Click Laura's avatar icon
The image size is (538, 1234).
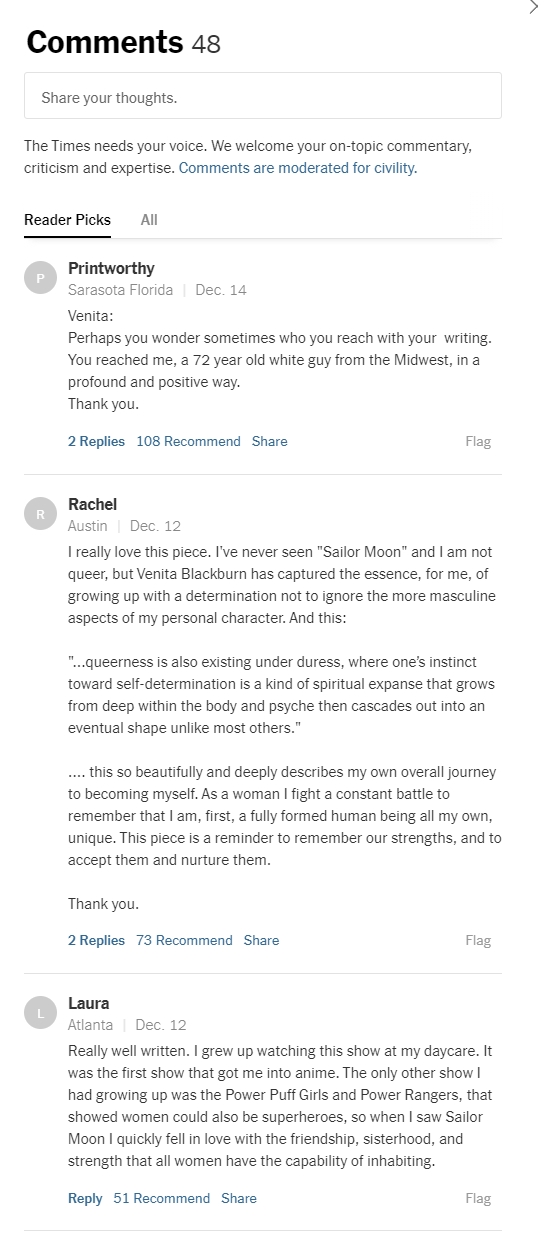coord(40,1013)
